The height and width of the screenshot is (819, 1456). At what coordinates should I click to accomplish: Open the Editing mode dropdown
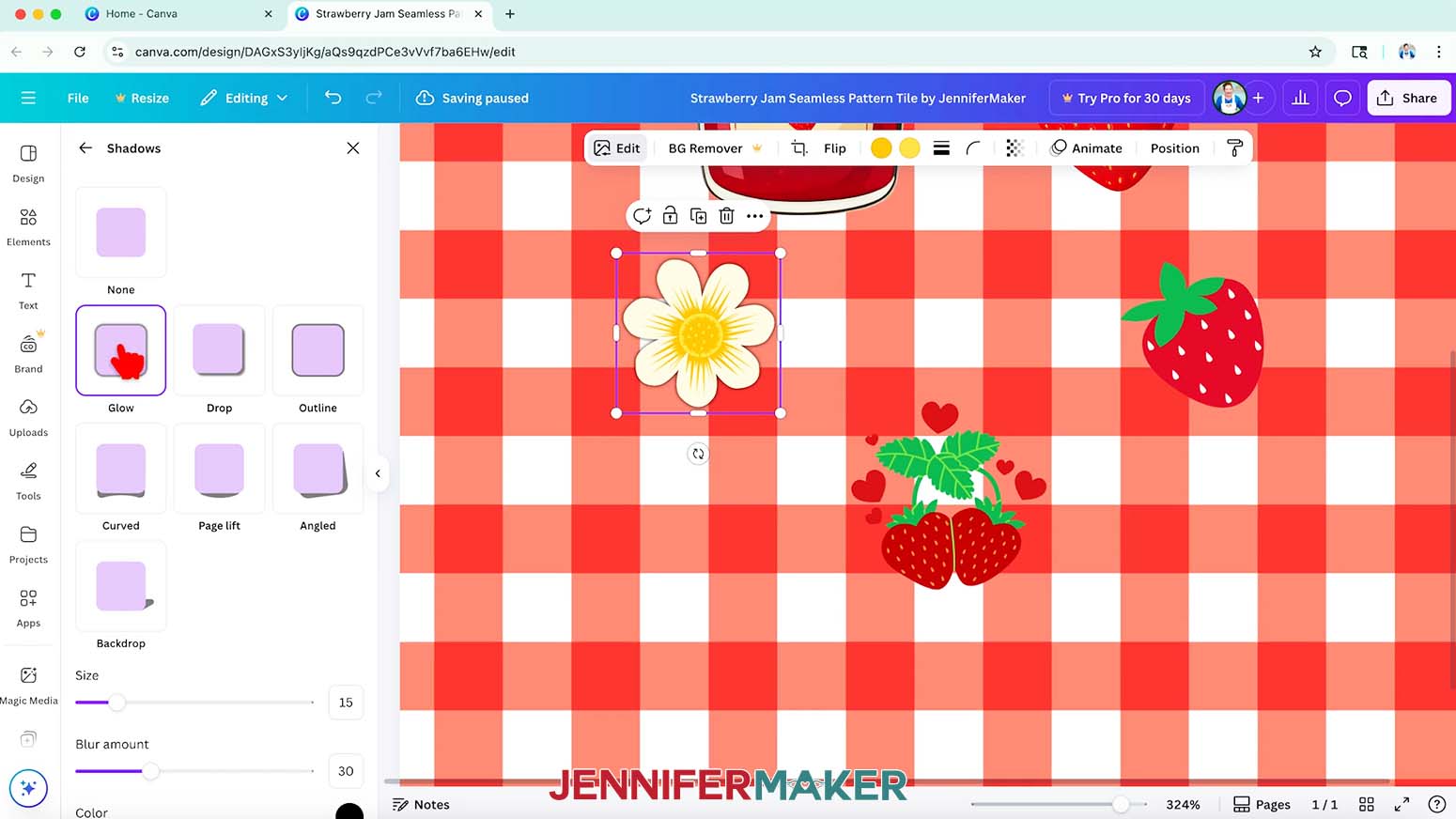(x=244, y=98)
